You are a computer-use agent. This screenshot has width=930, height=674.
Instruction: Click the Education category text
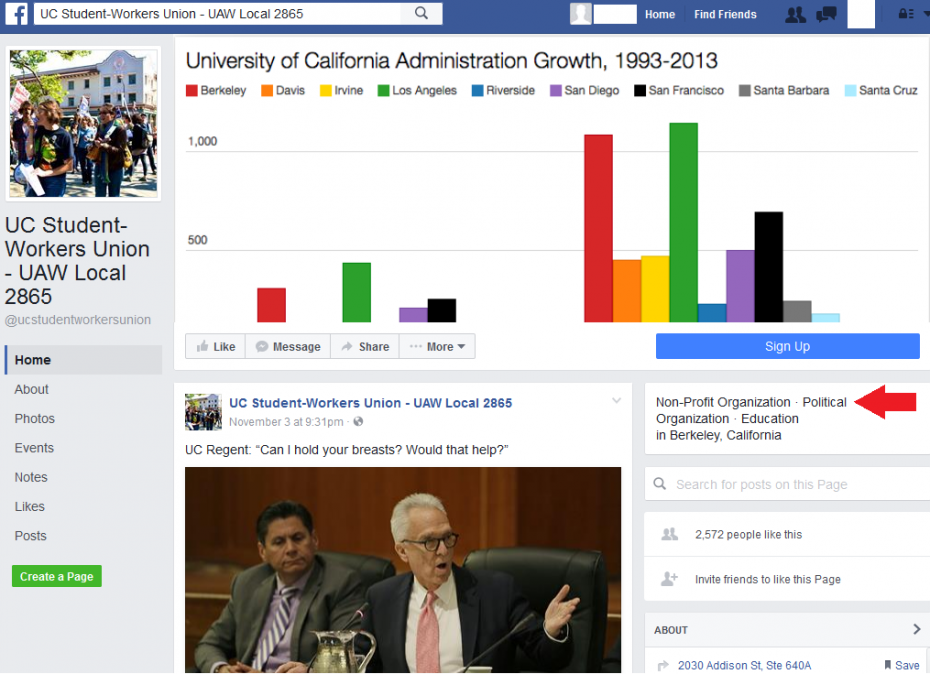pyautogui.click(x=770, y=419)
